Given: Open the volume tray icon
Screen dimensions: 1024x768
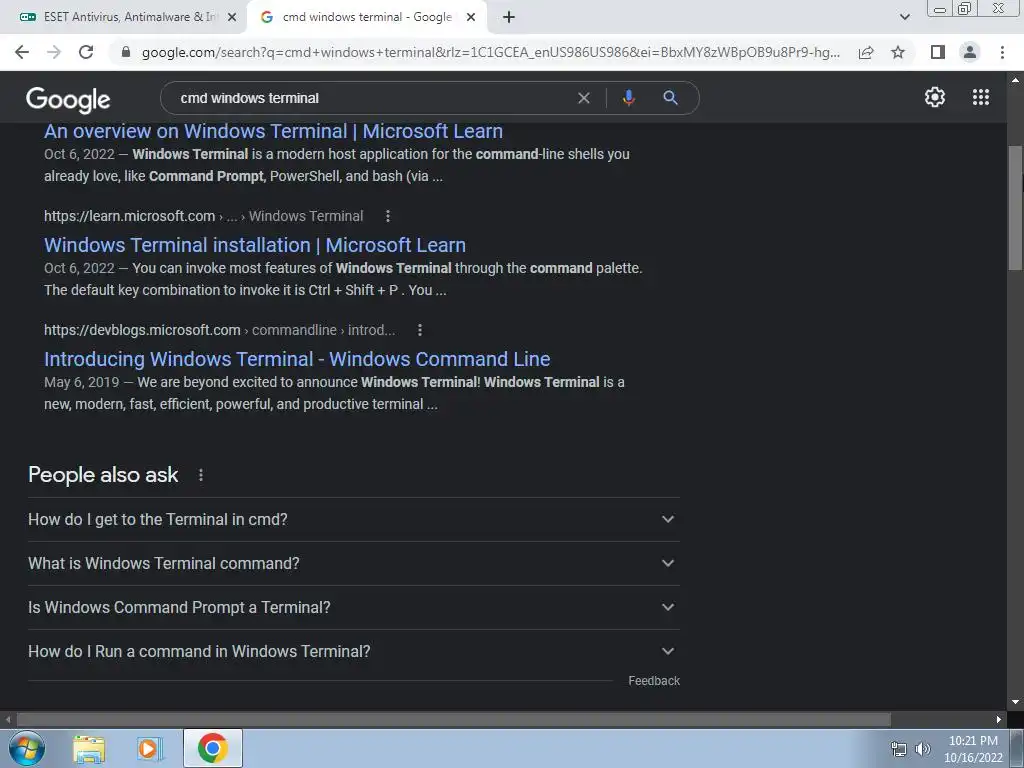Looking at the screenshot, I should (922, 749).
